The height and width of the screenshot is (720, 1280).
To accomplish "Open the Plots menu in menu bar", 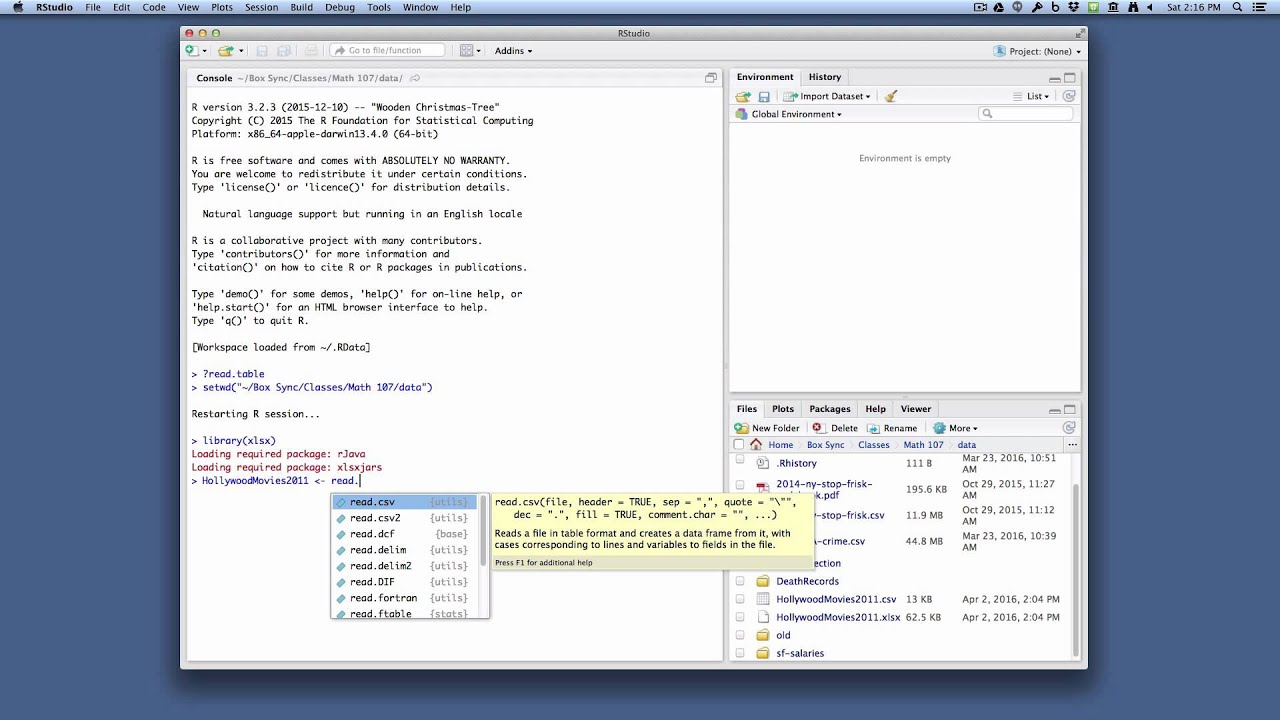I will pos(222,7).
